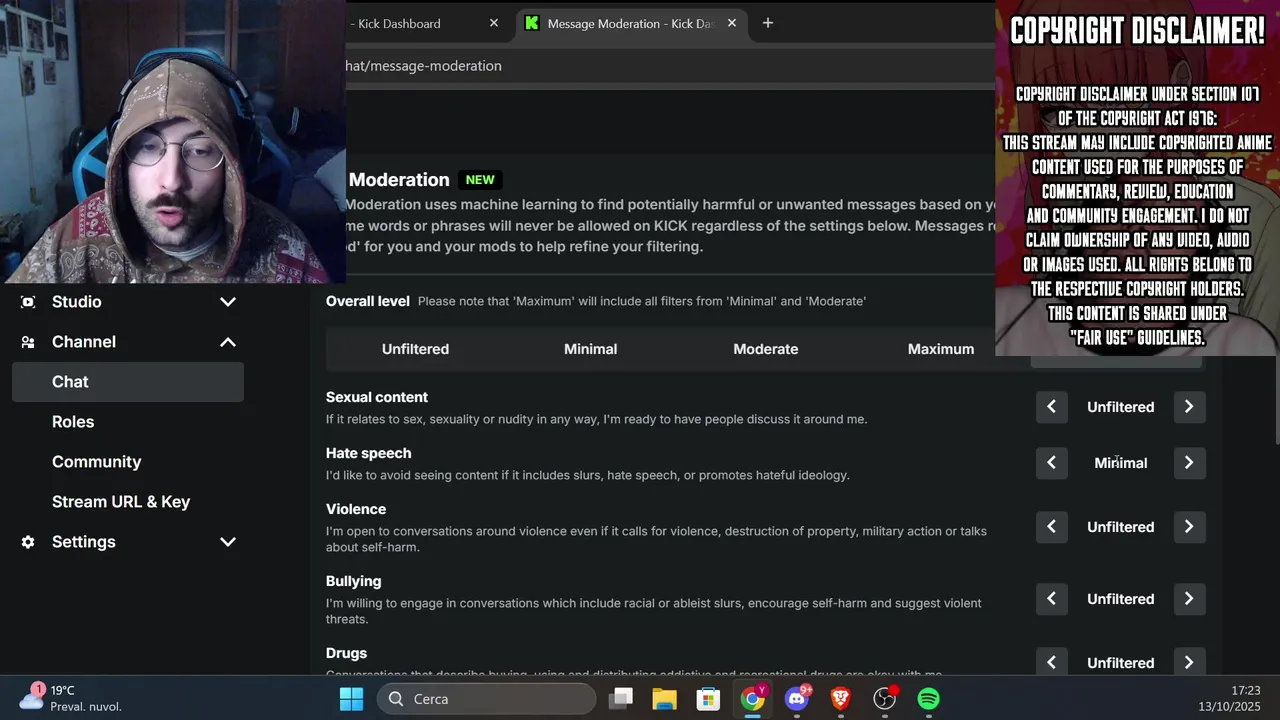Click the Minimal value for Hate speech
The width and height of the screenshot is (1280, 720).
pyautogui.click(x=1120, y=463)
